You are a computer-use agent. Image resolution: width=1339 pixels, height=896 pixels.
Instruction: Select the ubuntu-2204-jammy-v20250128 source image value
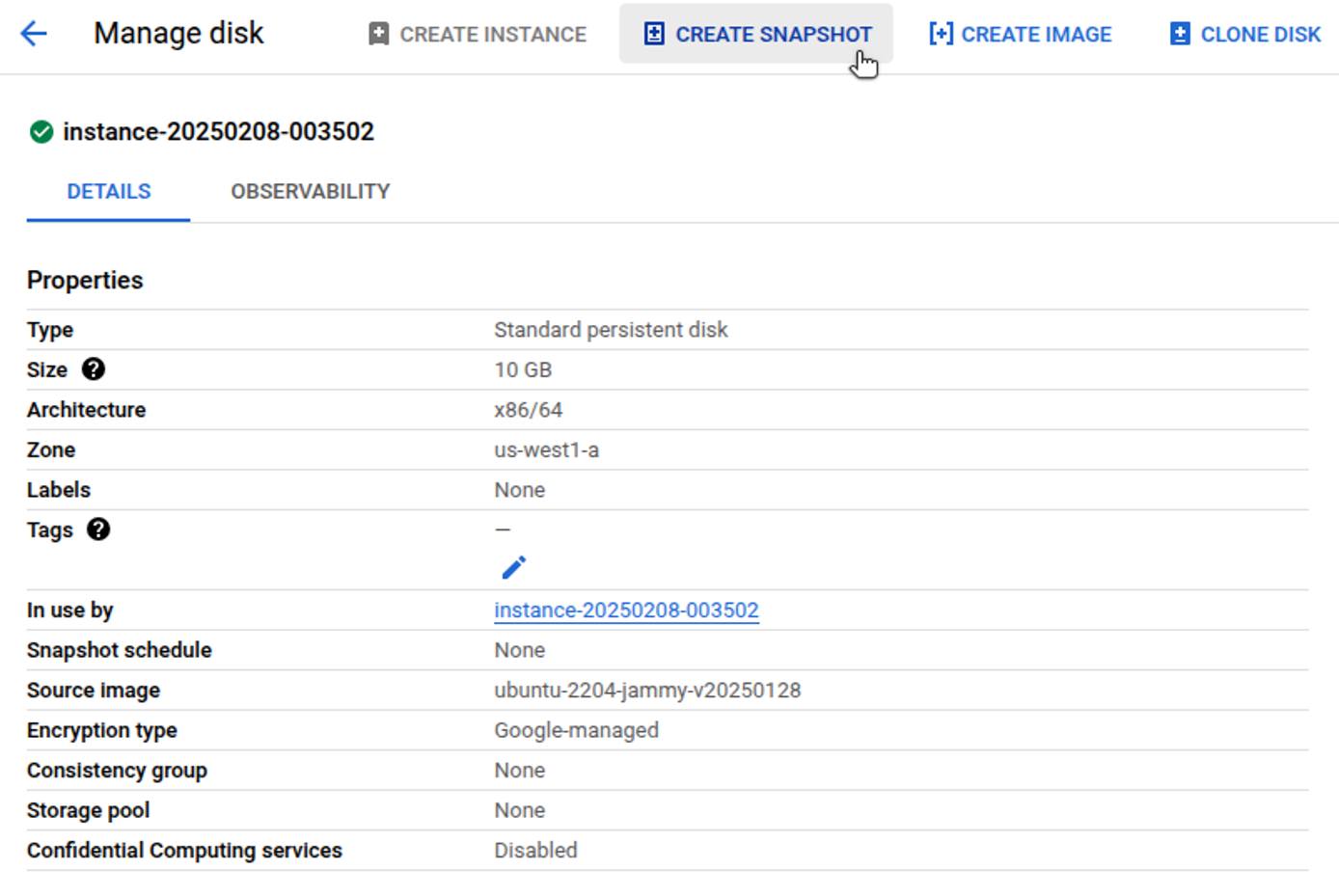pos(648,691)
